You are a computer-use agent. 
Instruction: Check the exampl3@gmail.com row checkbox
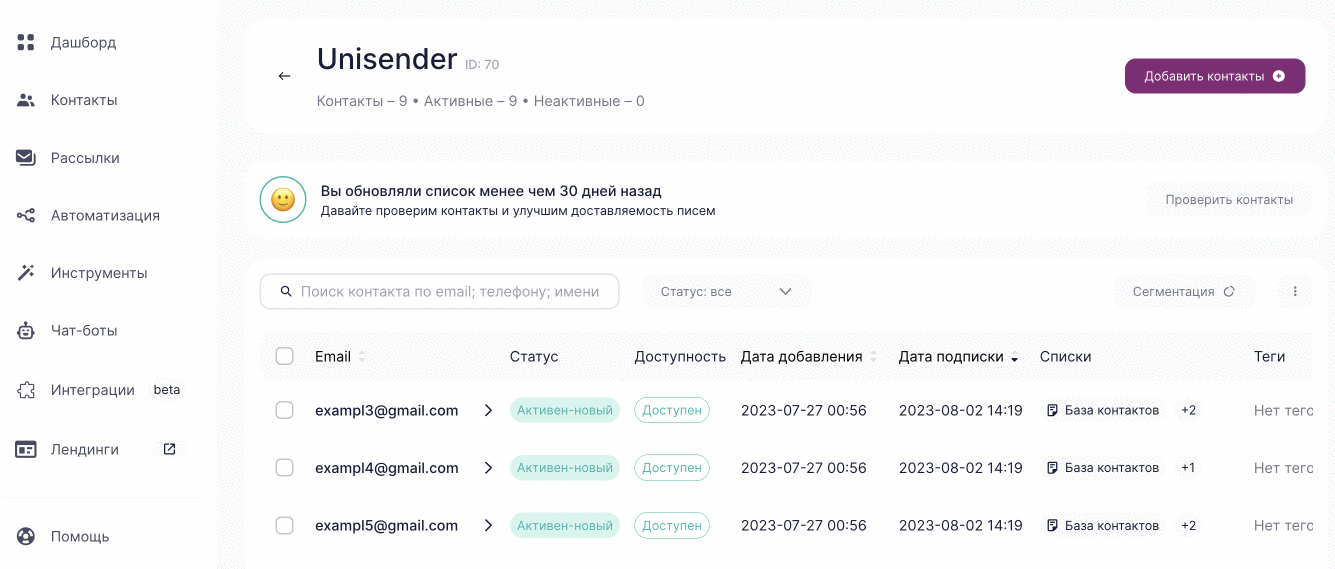pyautogui.click(x=284, y=410)
